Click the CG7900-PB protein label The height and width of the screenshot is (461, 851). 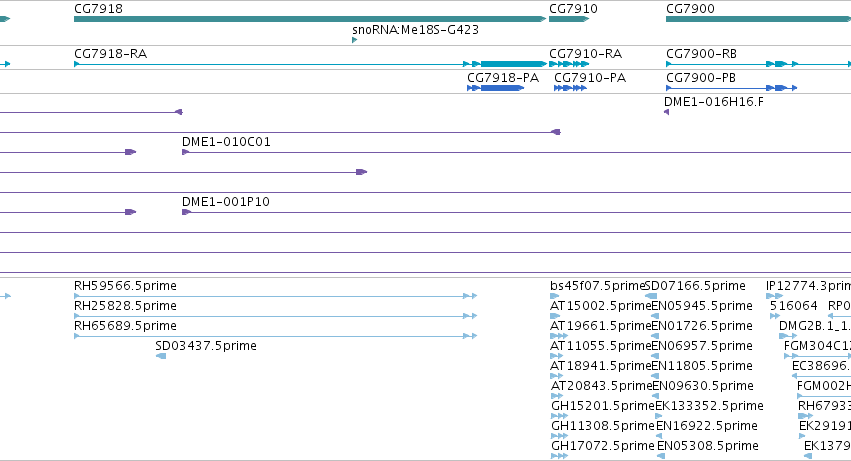click(701, 78)
